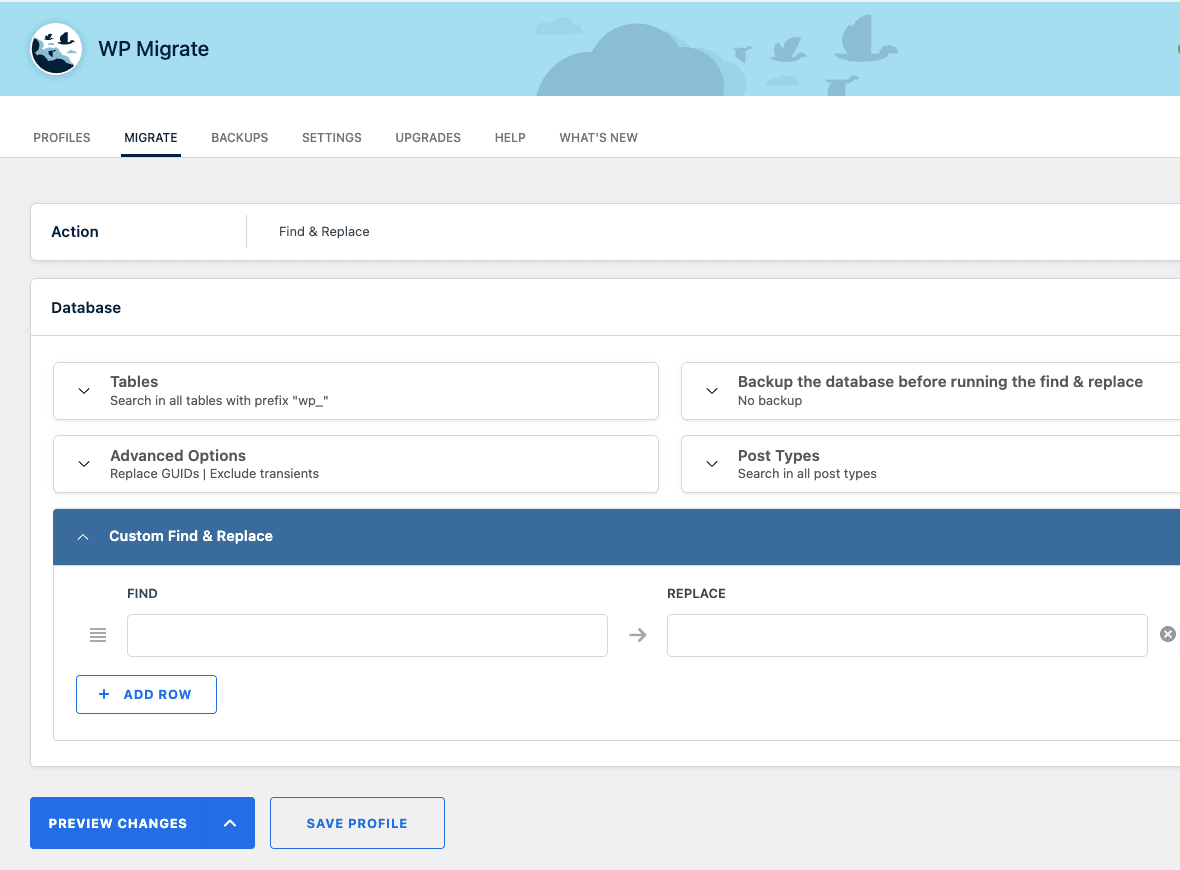Click the WP Migrate title text
The width and height of the screenshot is (1180, 870).
pos(154,49)
